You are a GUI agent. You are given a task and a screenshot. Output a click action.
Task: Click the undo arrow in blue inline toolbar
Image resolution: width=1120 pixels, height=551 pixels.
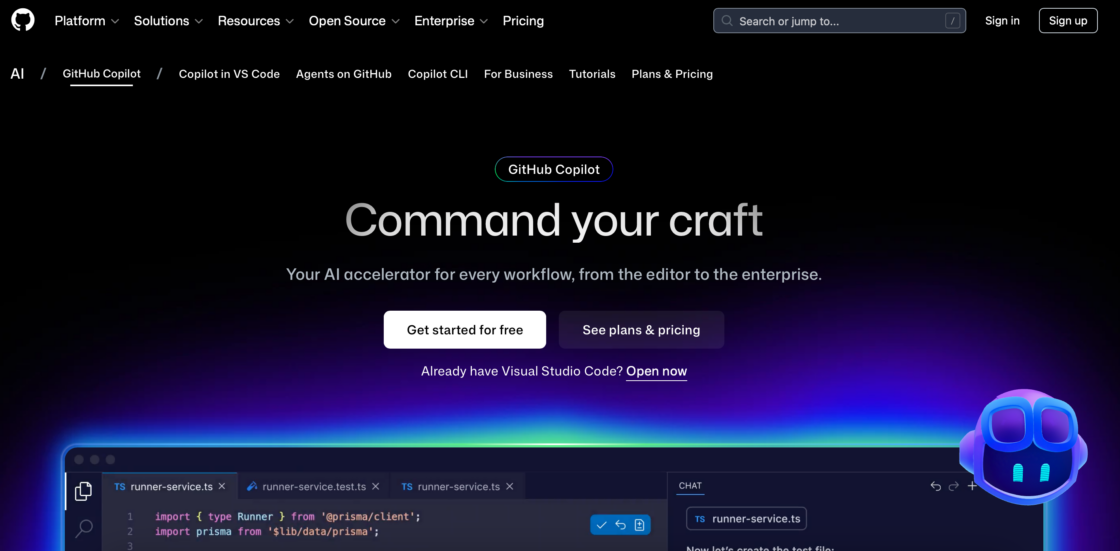tap(620, 525)
